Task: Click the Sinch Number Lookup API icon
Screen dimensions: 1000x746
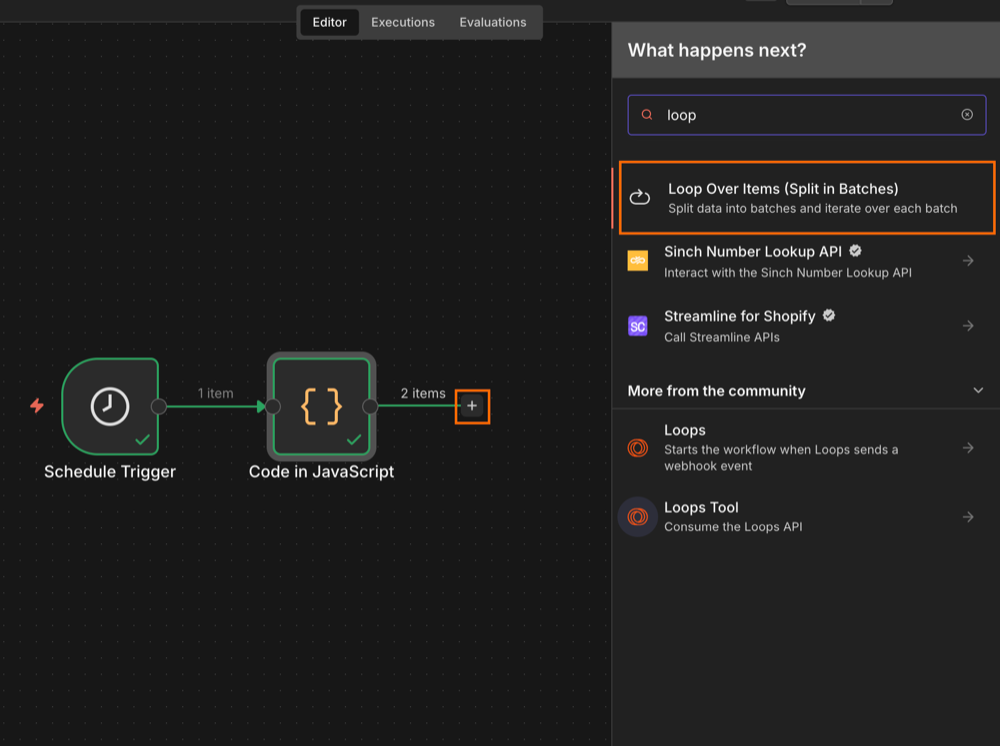Action: pos(638,260)
